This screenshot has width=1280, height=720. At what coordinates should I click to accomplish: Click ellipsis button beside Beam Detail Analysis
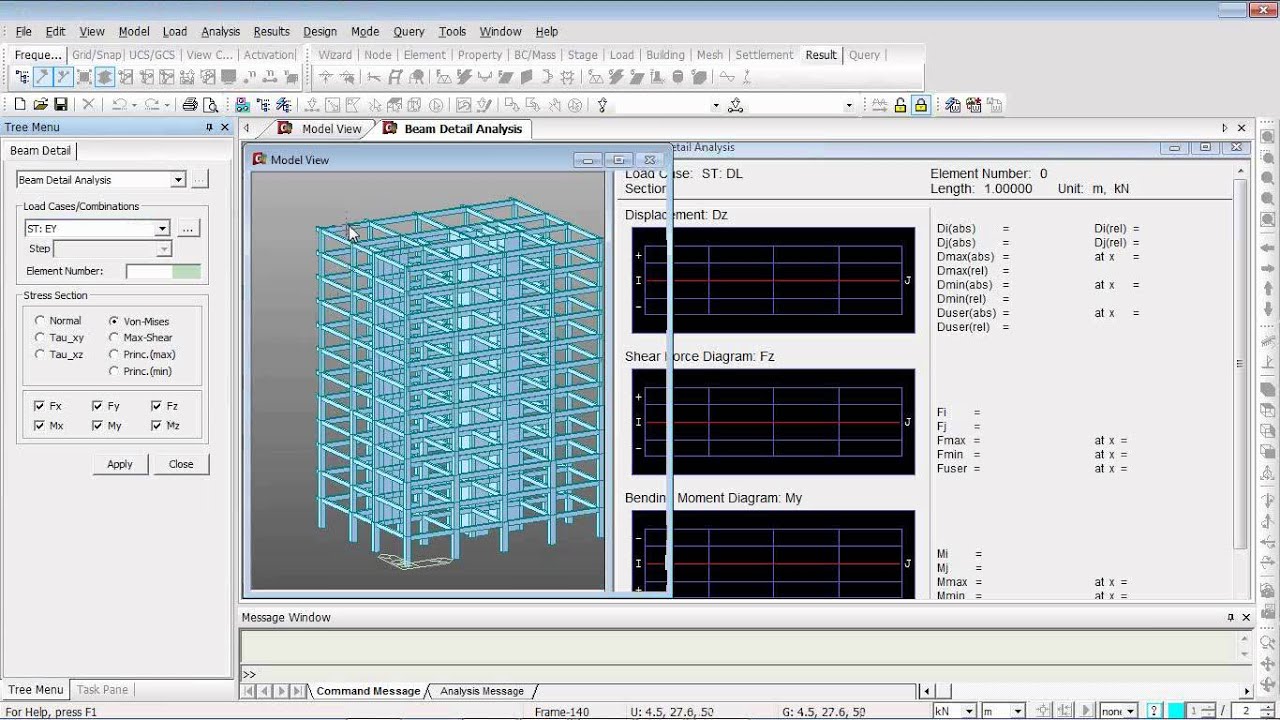click(200, 180)
